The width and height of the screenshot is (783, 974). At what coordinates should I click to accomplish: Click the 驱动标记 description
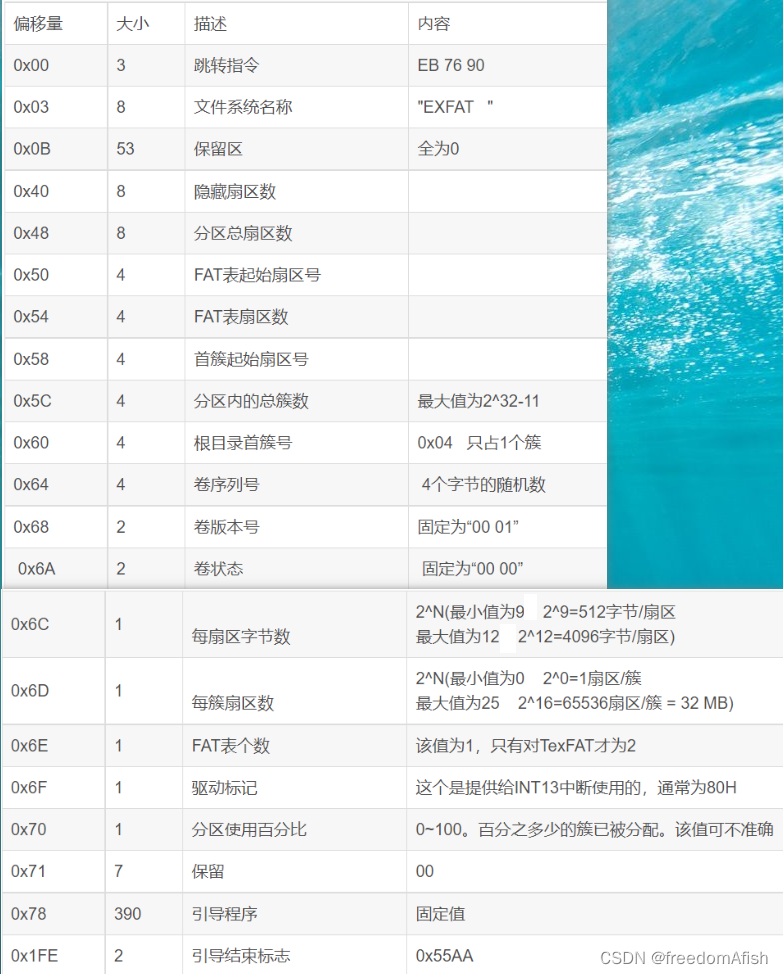[x=224, y=787]
